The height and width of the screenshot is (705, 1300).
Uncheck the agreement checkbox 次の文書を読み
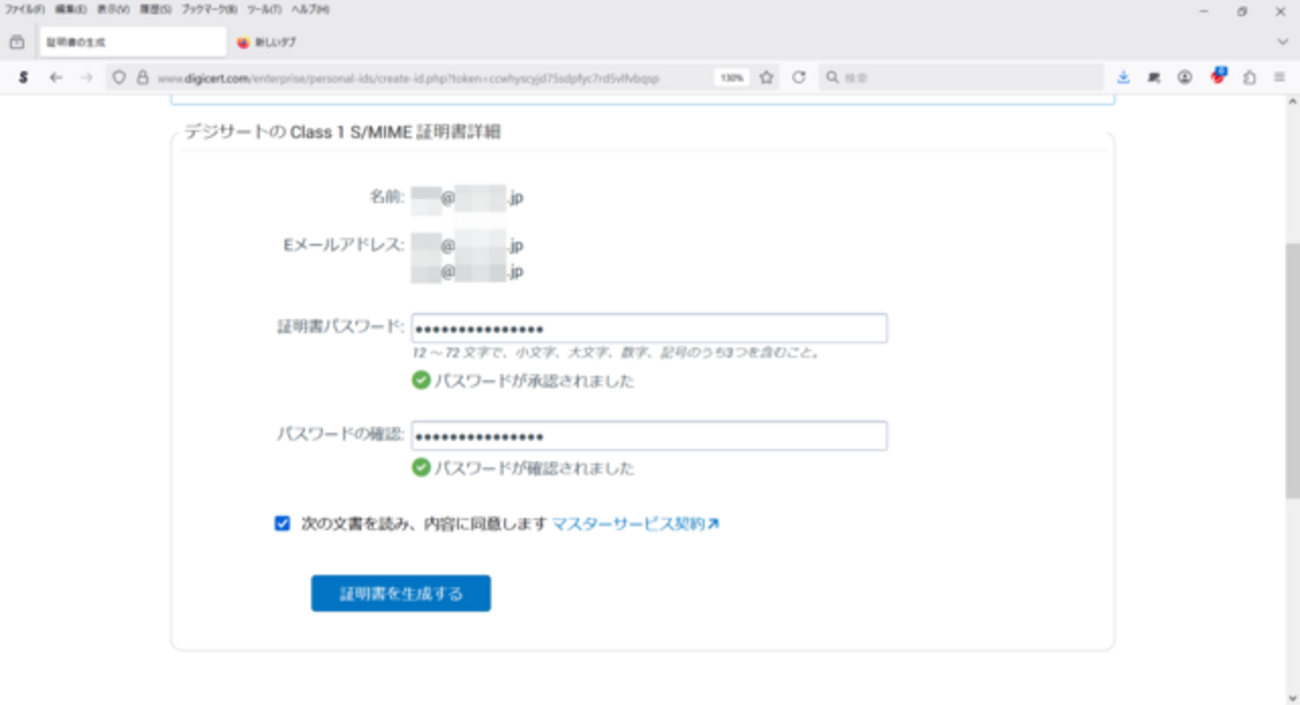tap(282, 523)
